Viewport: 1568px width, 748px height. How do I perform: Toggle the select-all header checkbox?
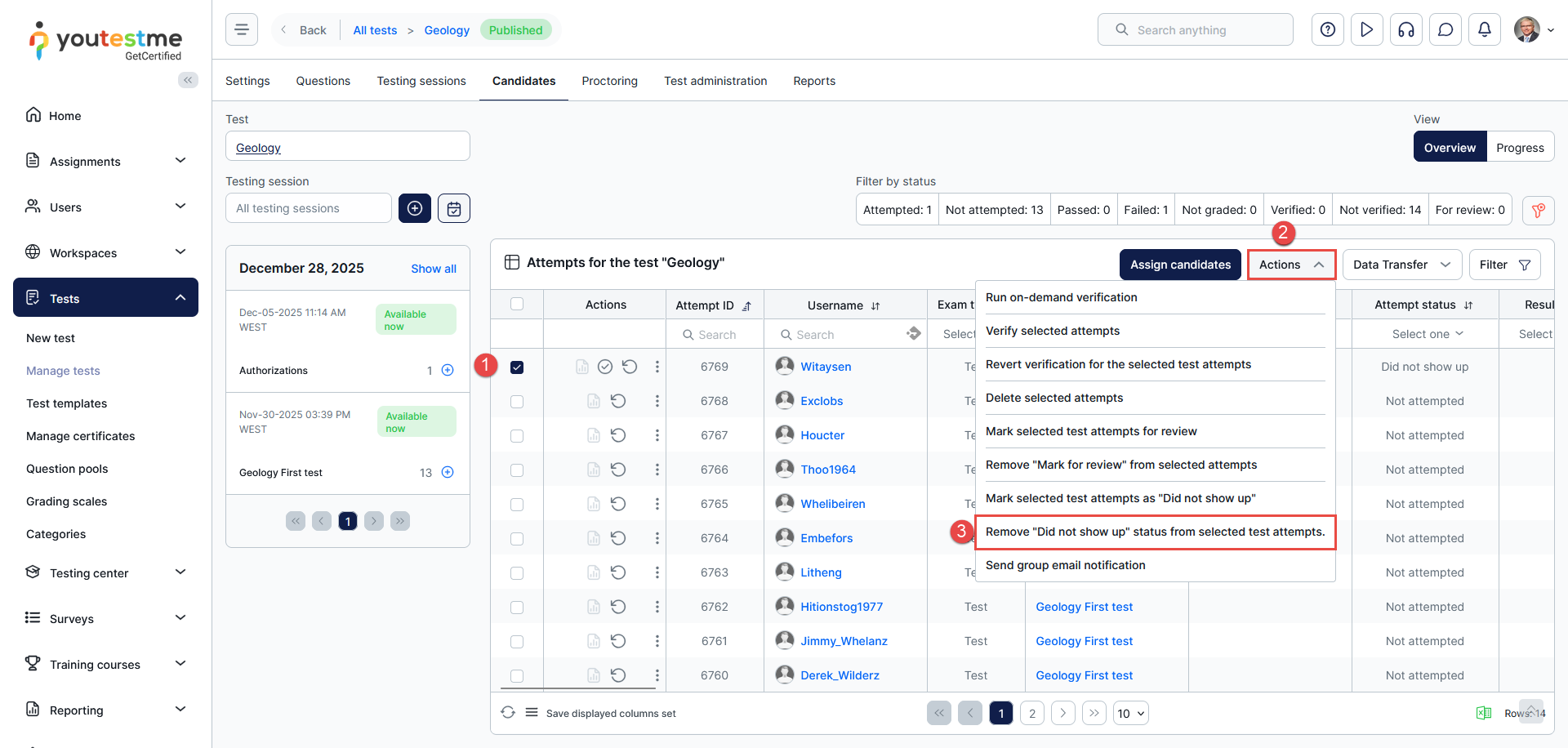(517, 305)
